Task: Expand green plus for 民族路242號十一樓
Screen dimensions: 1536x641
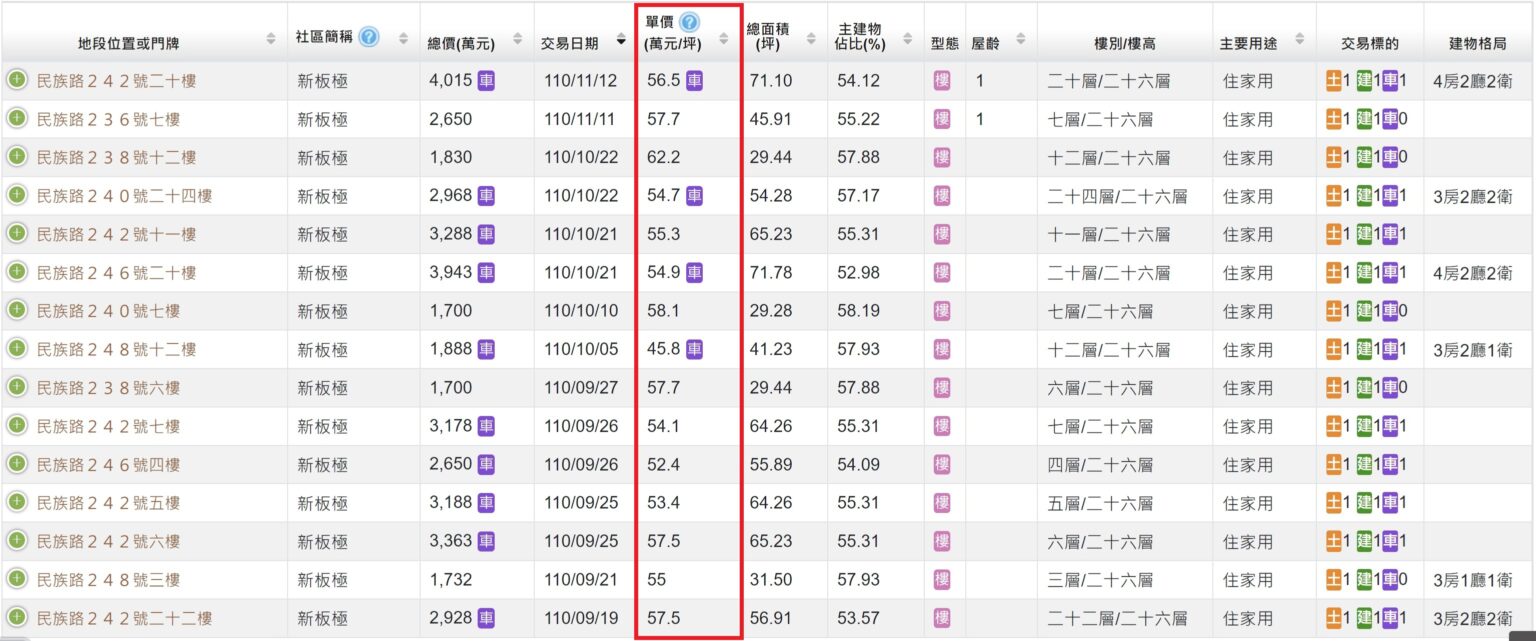Action: (17, 233)
